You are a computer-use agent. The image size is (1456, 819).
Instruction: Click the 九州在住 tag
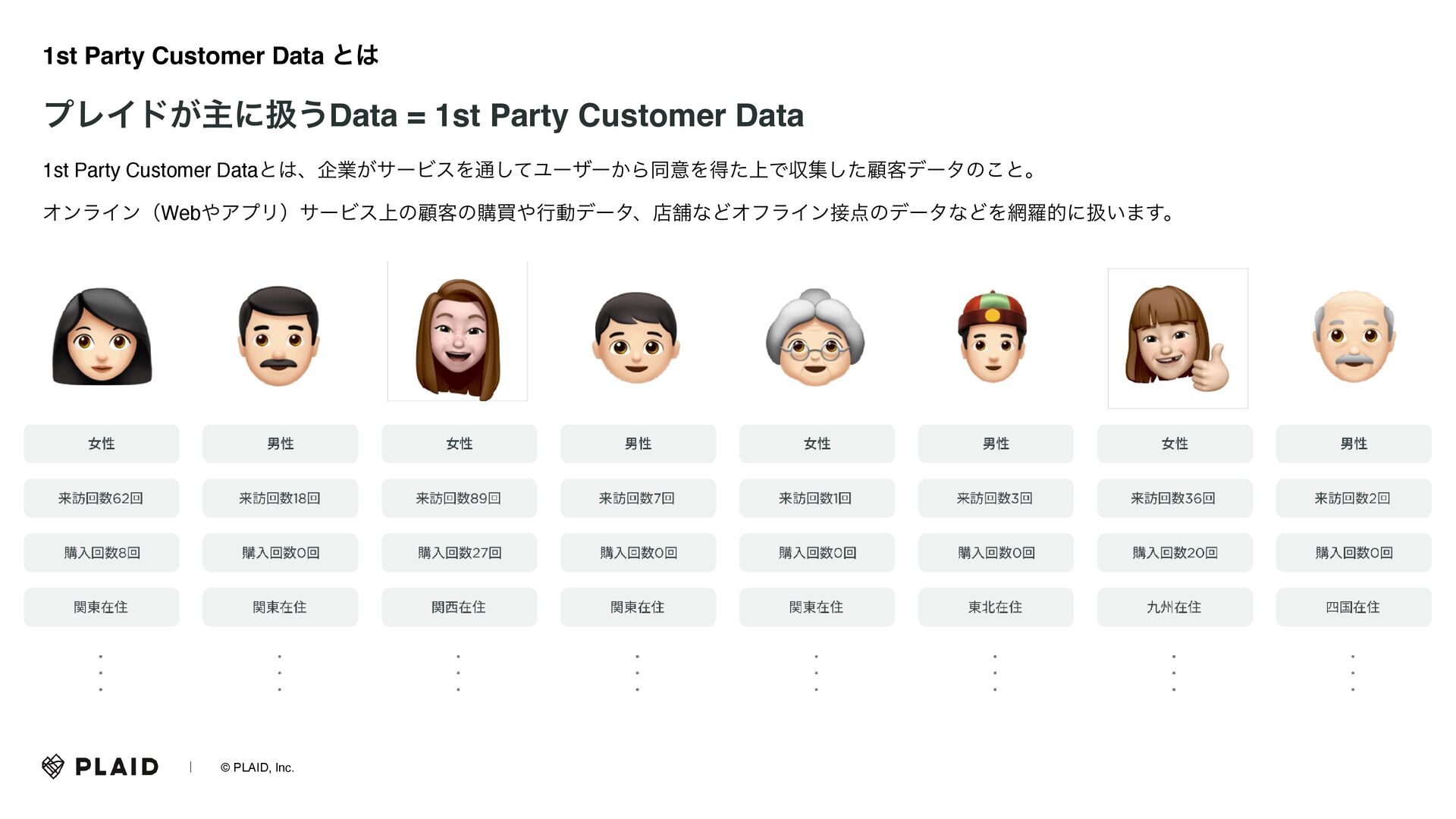pyautogui.click(x=1175, y=607)
